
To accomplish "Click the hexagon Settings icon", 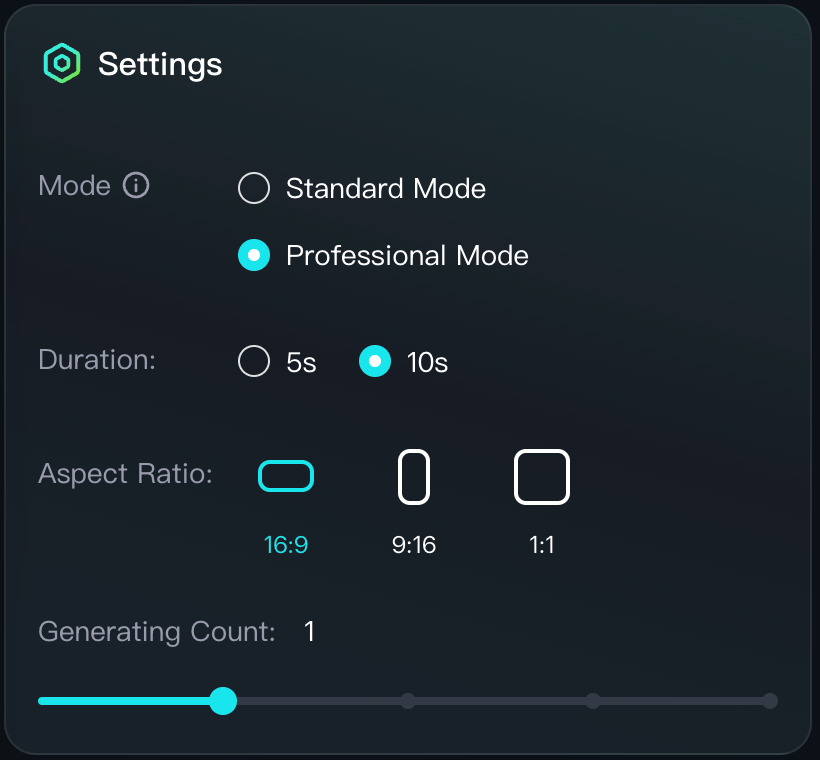I will tap(62, 63).
